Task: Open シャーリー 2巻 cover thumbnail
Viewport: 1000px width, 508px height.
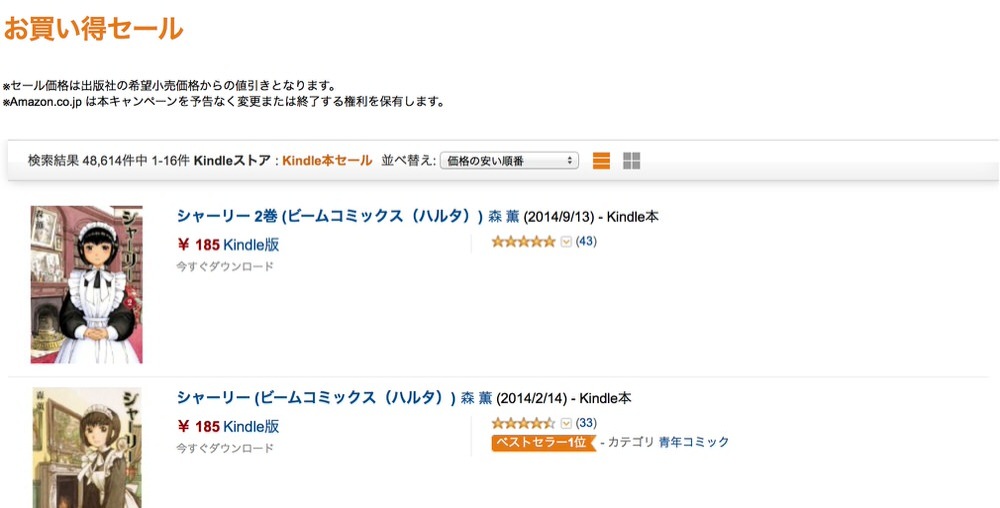Action: (x=87, y=284)
